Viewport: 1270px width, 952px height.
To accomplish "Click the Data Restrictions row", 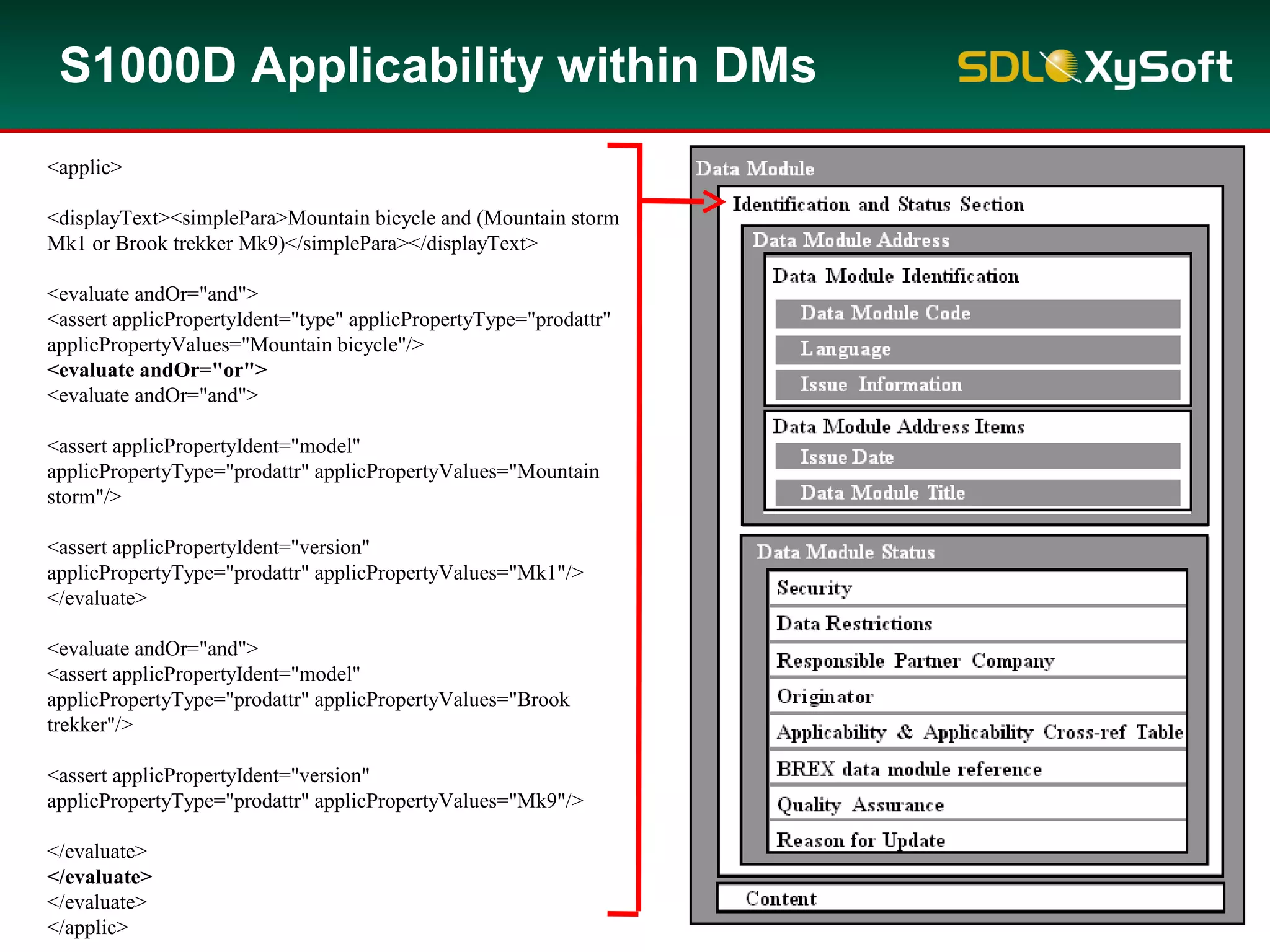I will coord(977,624).
